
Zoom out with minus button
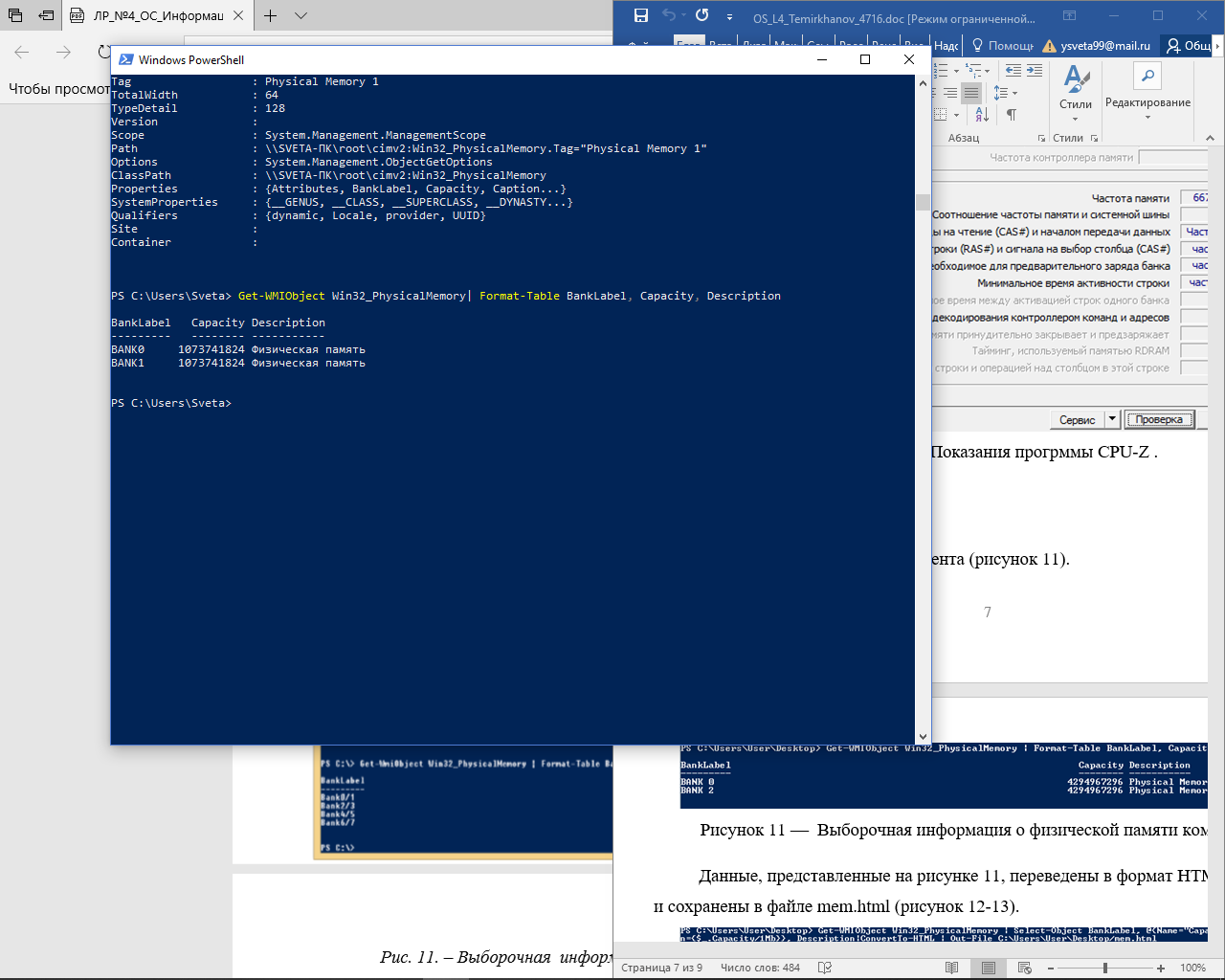pyautogui.click(x=1051, y=968)
